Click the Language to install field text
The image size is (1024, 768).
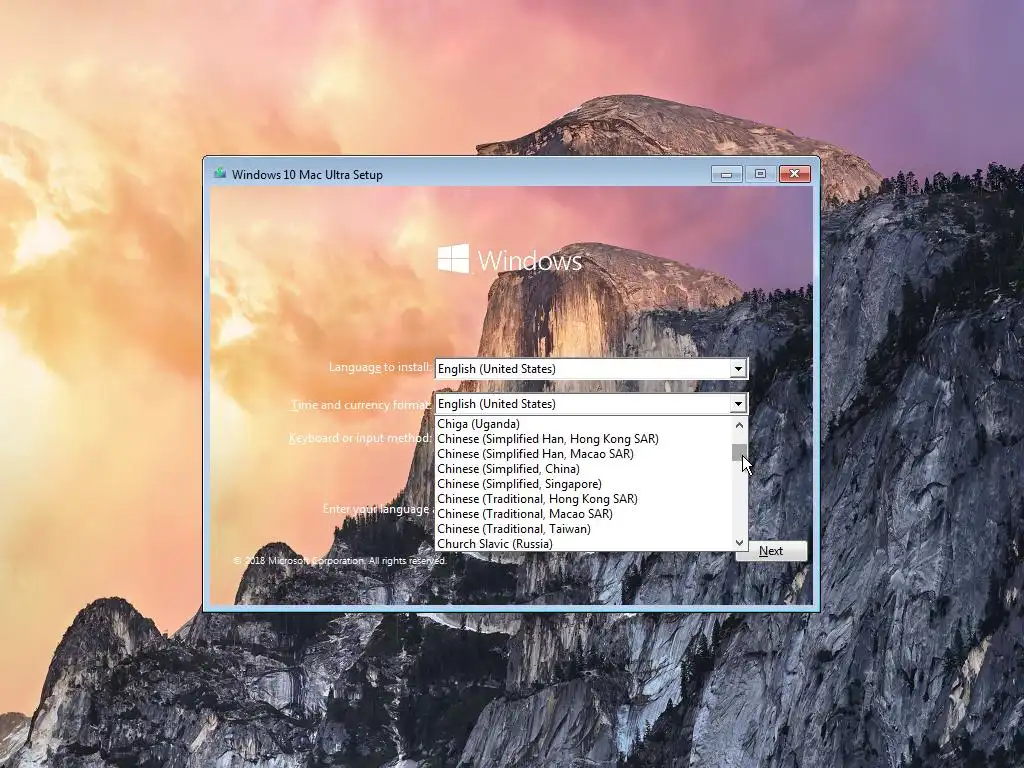[496, 369]
